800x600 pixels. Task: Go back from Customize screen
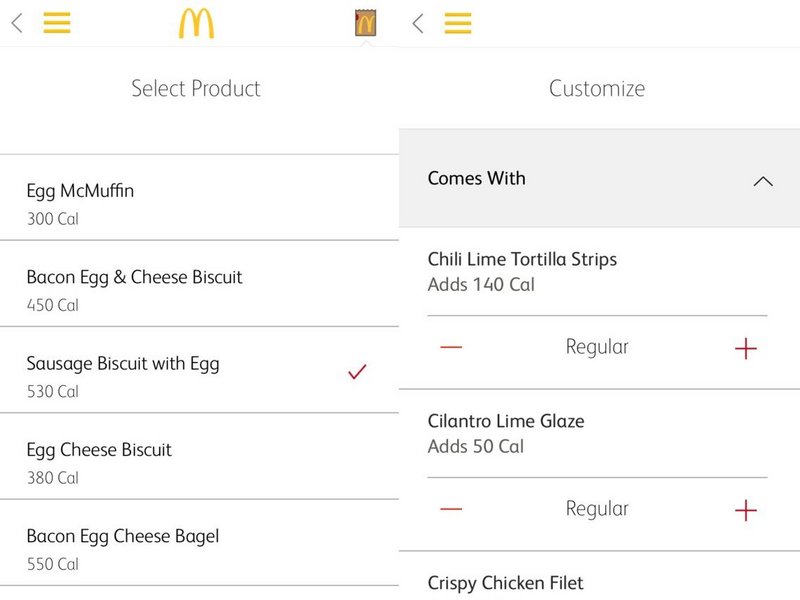coord(418,23)
